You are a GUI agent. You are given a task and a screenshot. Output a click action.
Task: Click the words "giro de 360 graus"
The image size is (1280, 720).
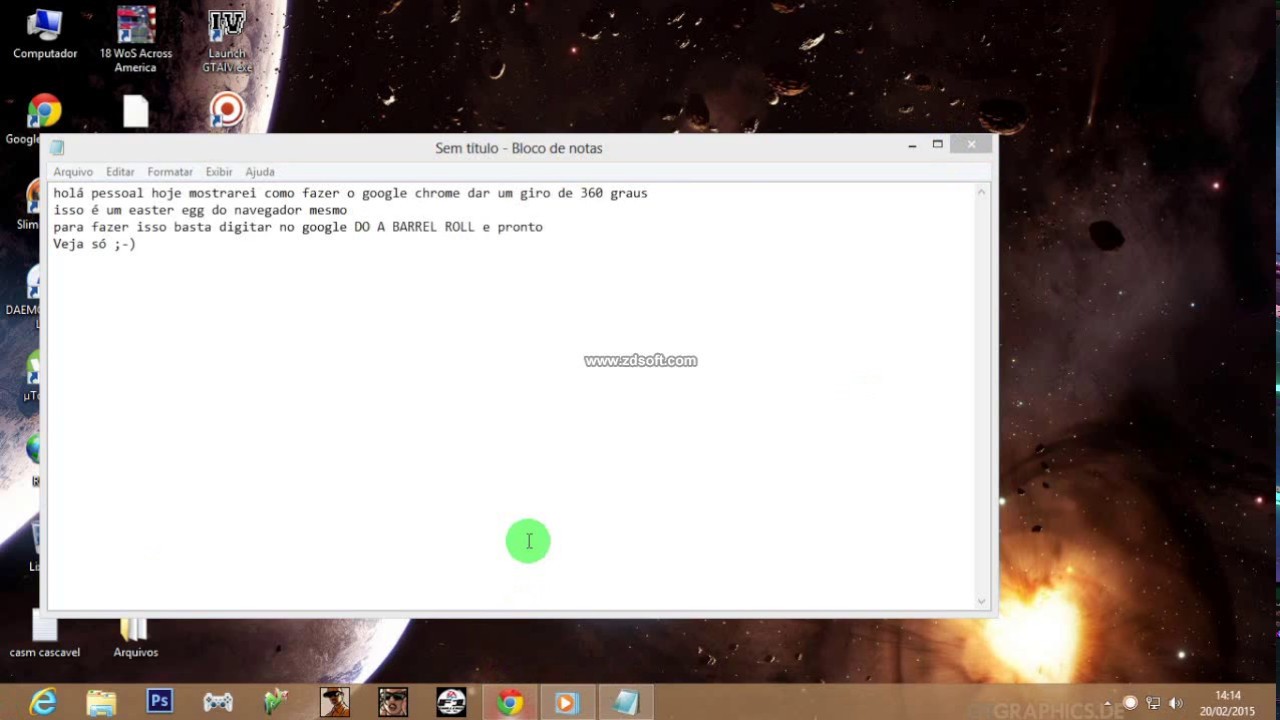click(x=583, y=193)
